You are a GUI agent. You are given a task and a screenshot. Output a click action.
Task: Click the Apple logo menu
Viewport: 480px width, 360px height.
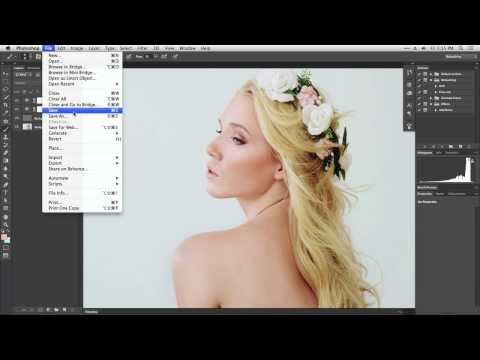tap(8, 48)
